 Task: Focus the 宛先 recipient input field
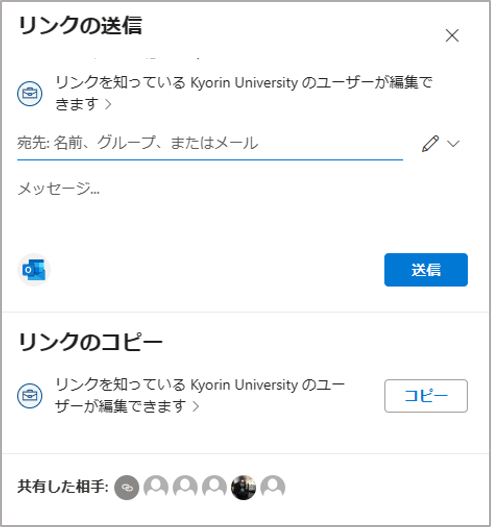(210, 144)
